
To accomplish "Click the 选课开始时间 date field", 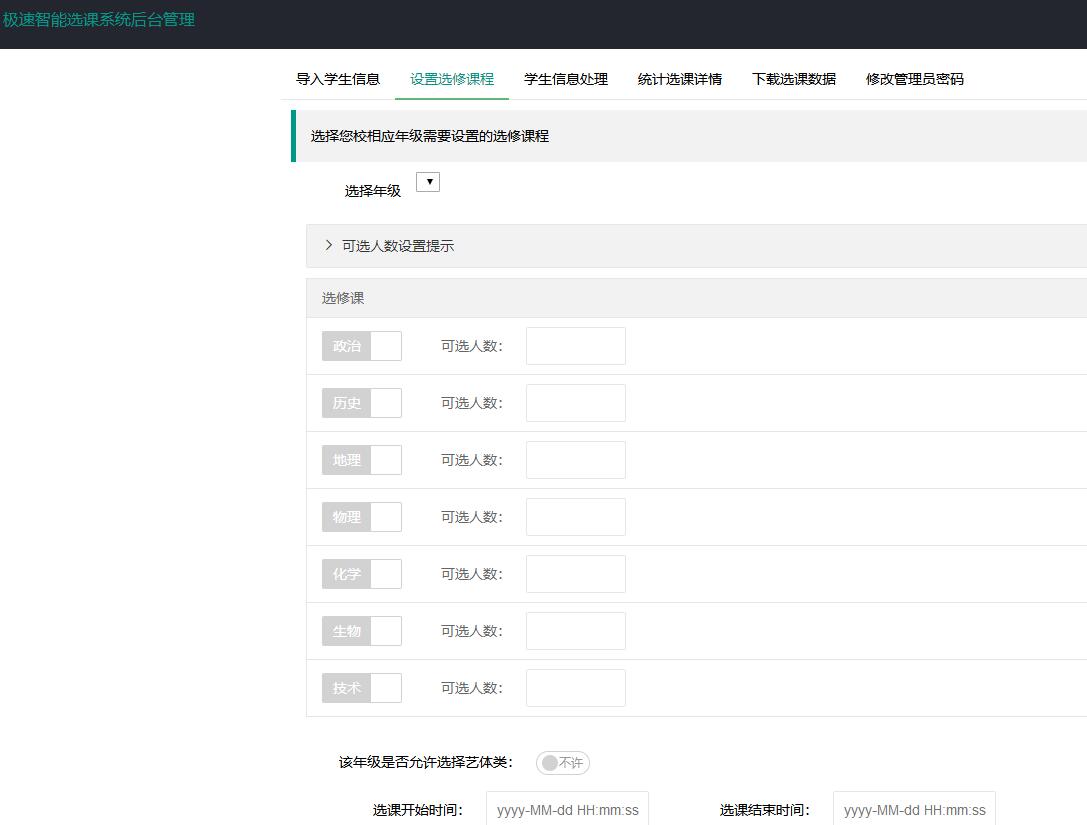I will [567, 809].
